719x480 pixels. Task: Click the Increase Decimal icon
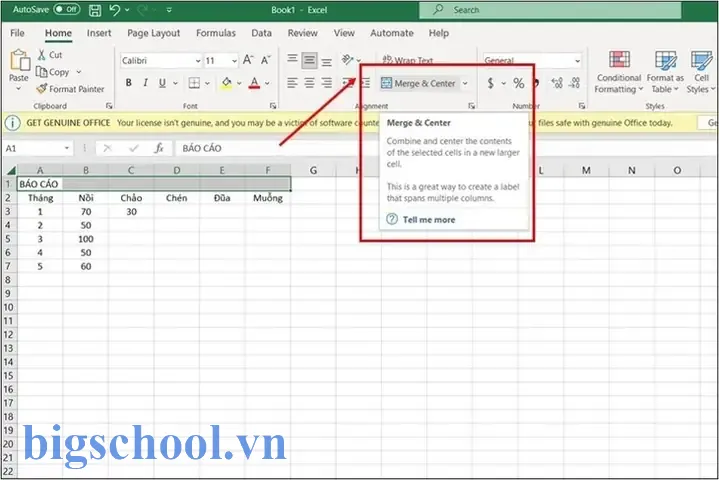coord(557,83)
